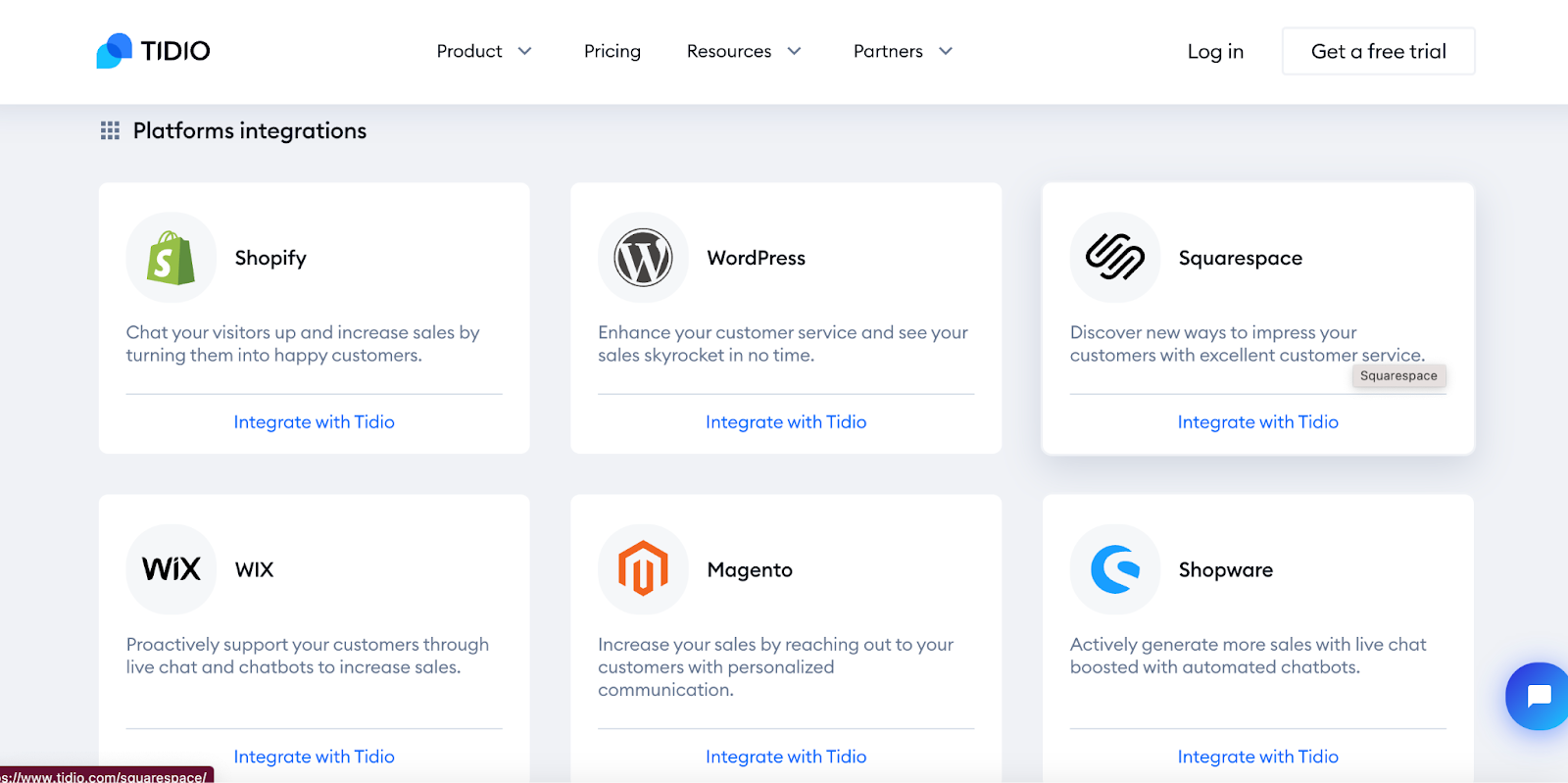
Task: Click the Magento logo icon
Action: 643,569
